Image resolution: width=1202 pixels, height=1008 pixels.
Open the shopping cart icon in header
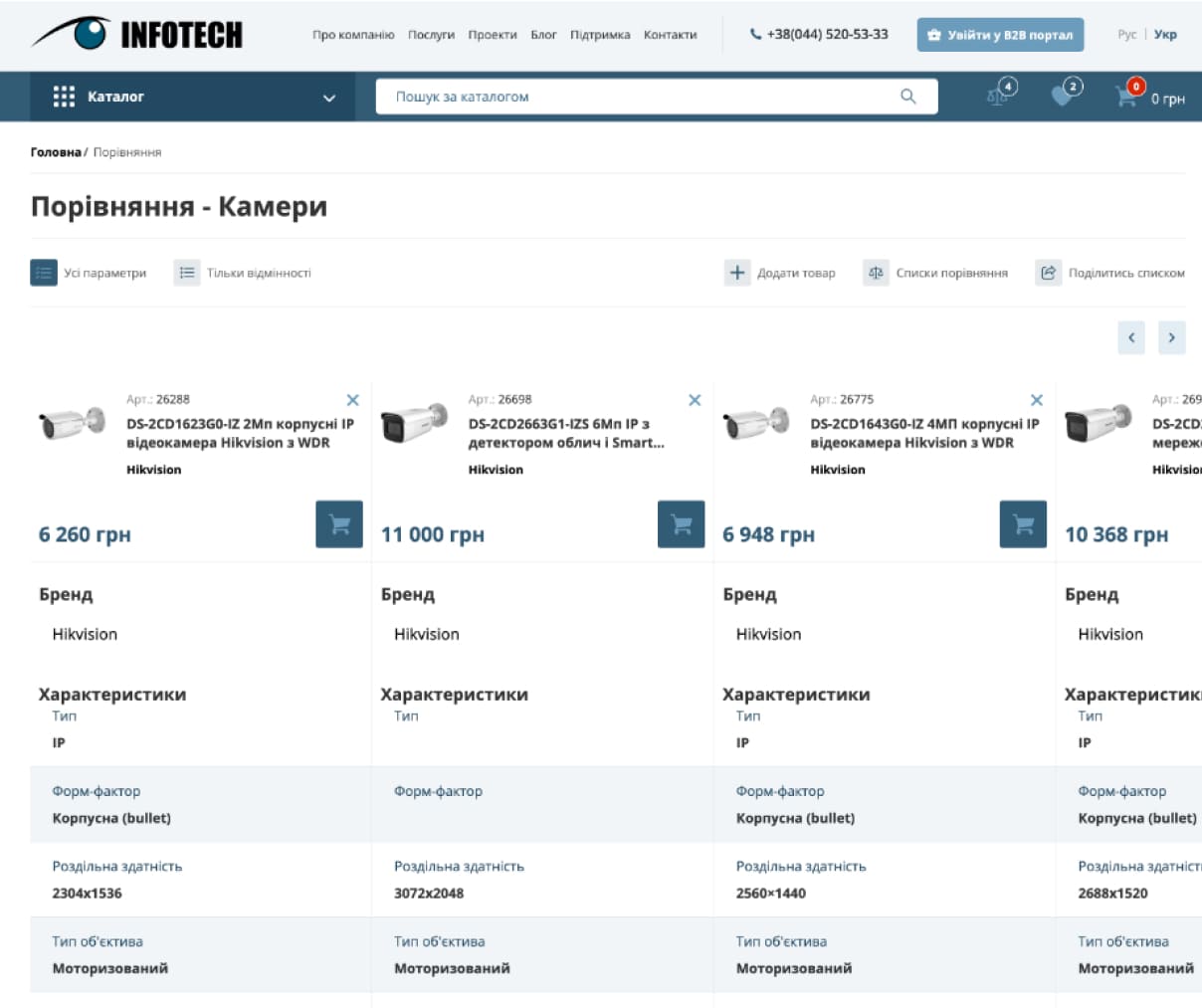tap(1126, 97)
